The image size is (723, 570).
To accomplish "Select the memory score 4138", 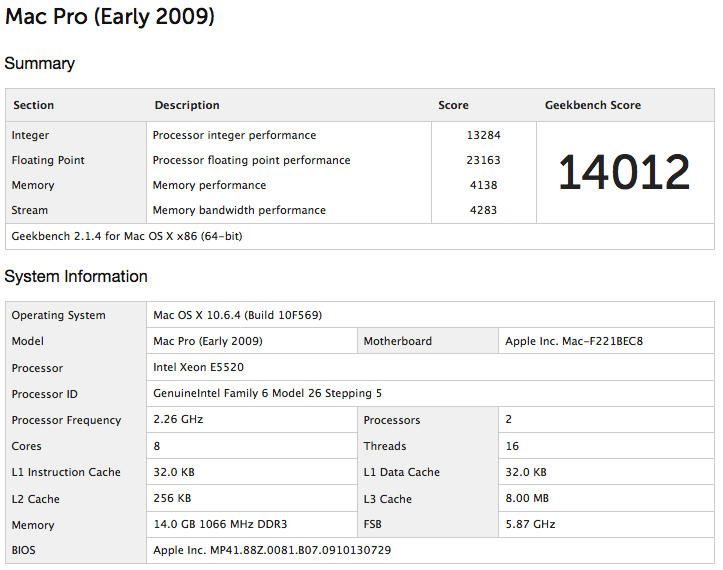I will point(483,185).
